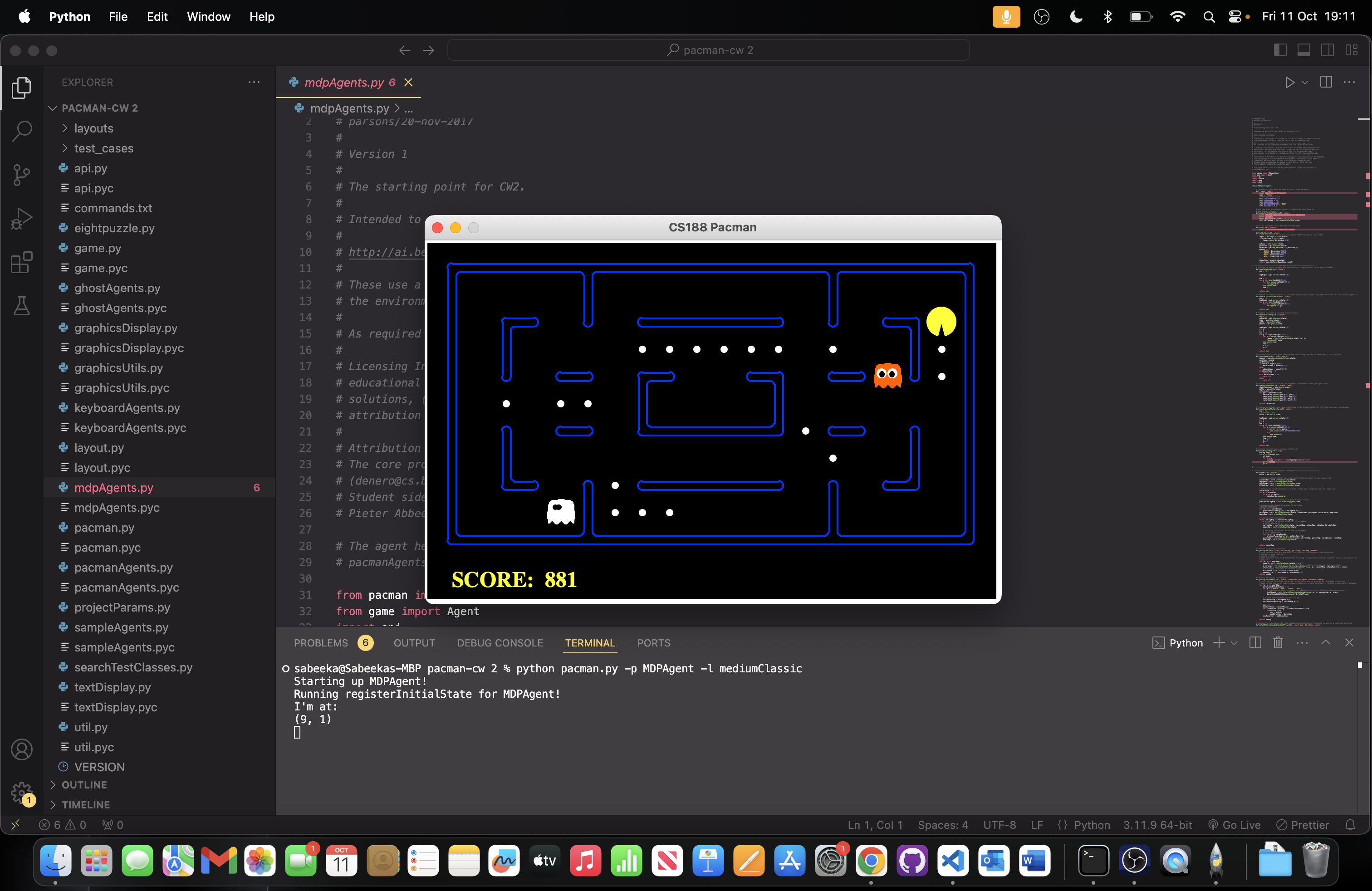This screenshot has height=891, width=1372.
Task: Expand the OUTLINE section
Action: (x=84, y=785)
